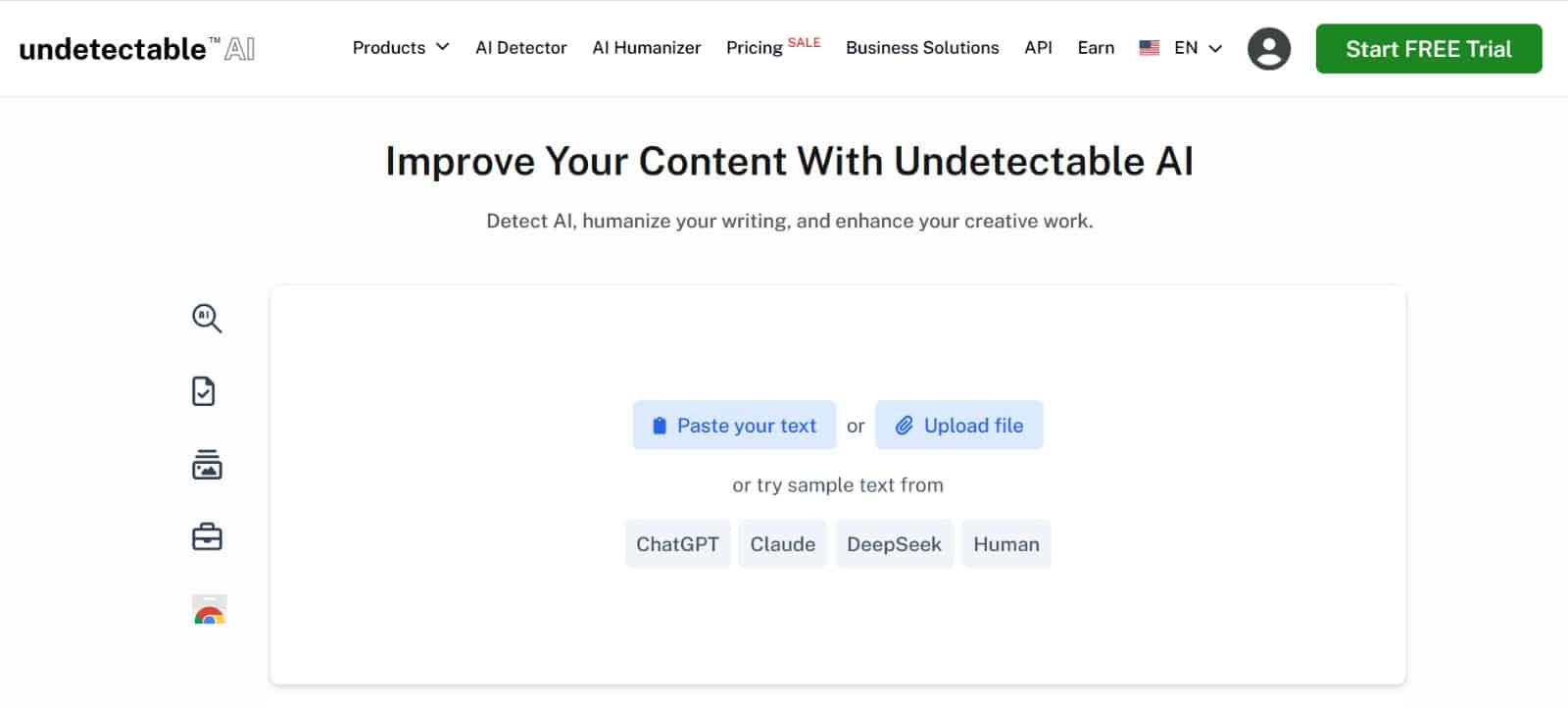The image size is (1568, 708).
Task: Open the user account profile icon
Action: pyautogui.click(x=1269, y=48)
